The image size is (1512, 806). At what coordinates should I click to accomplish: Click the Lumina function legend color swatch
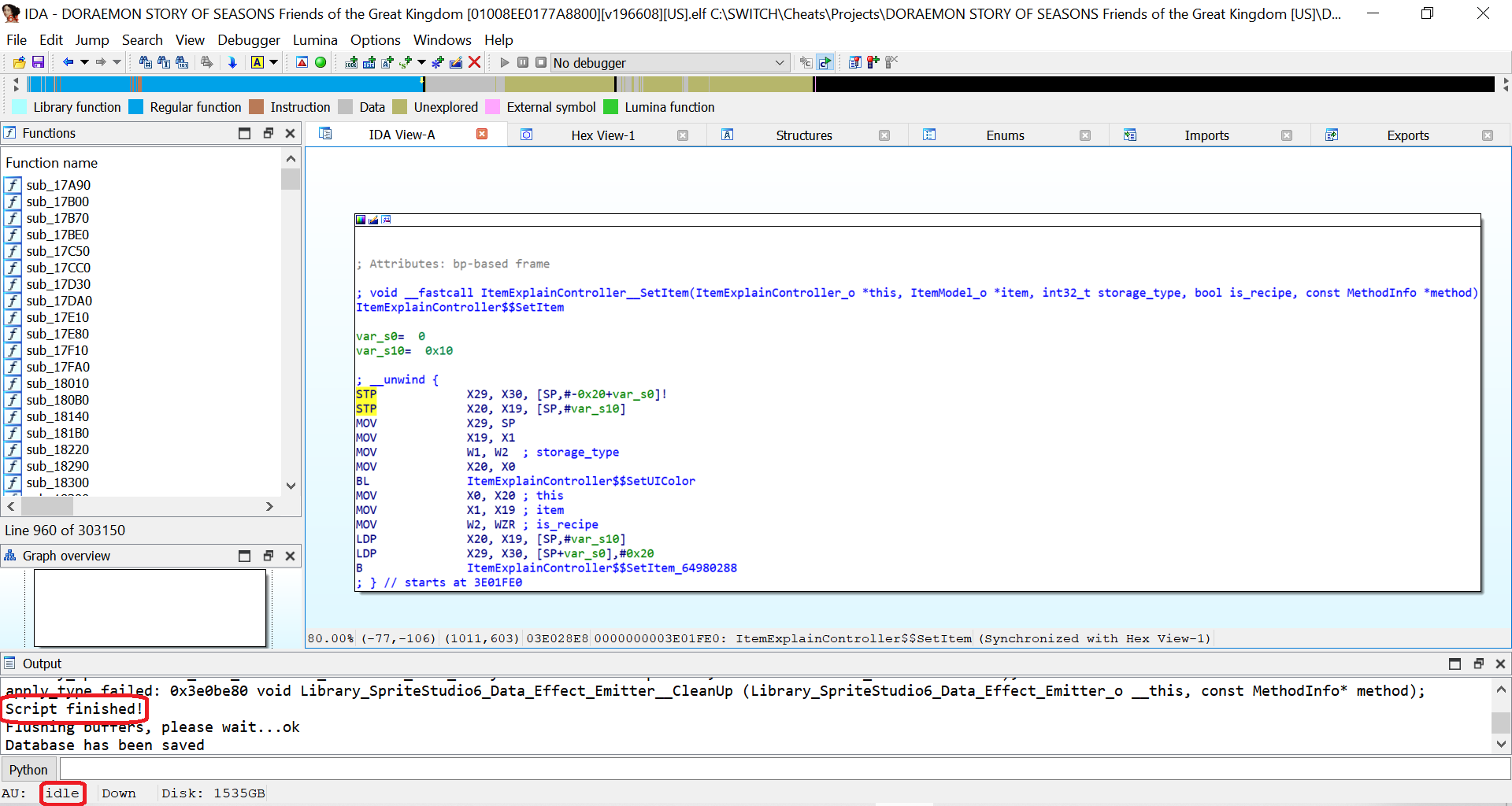pos(610,107)
